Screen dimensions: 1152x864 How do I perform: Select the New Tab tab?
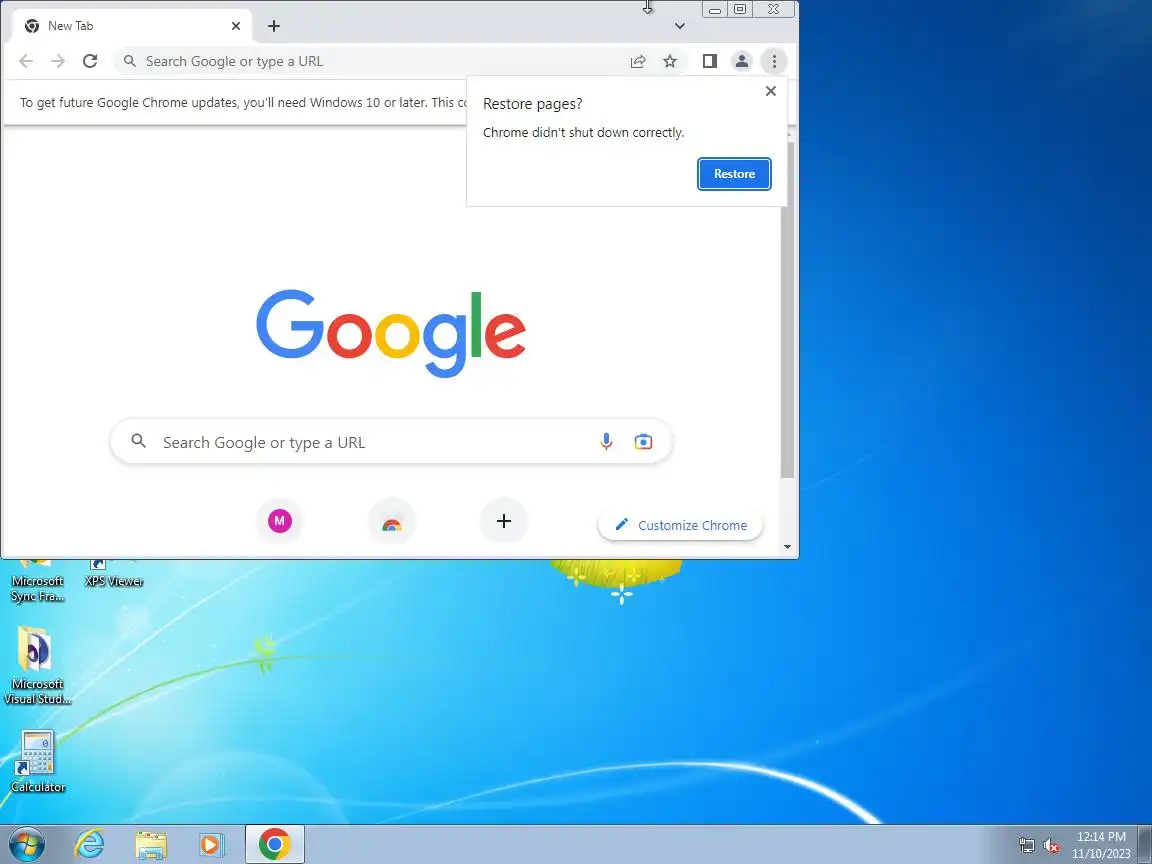pyautogui.click(x=132, y=26)
